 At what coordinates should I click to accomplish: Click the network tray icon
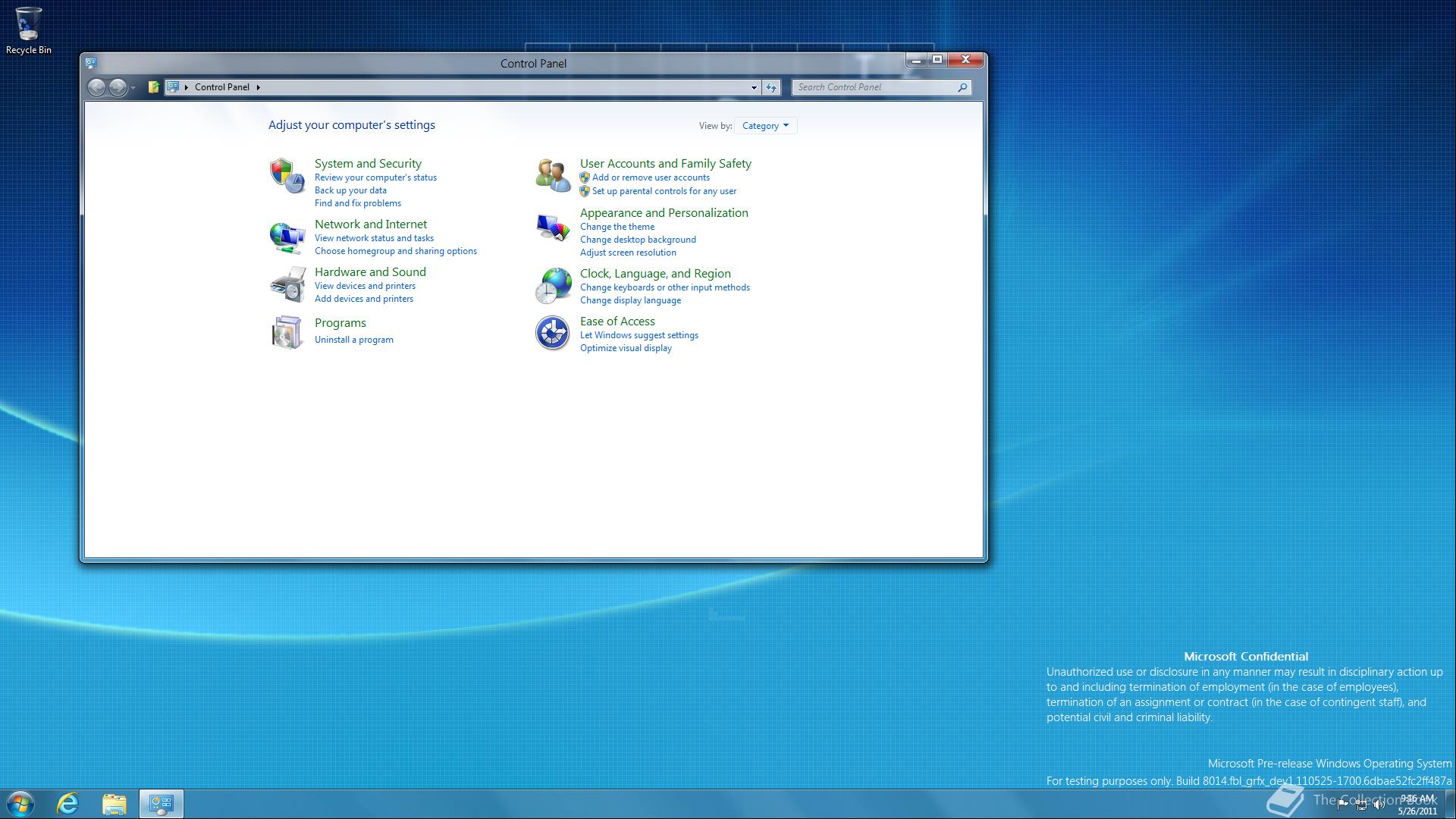click(1361, 805)
